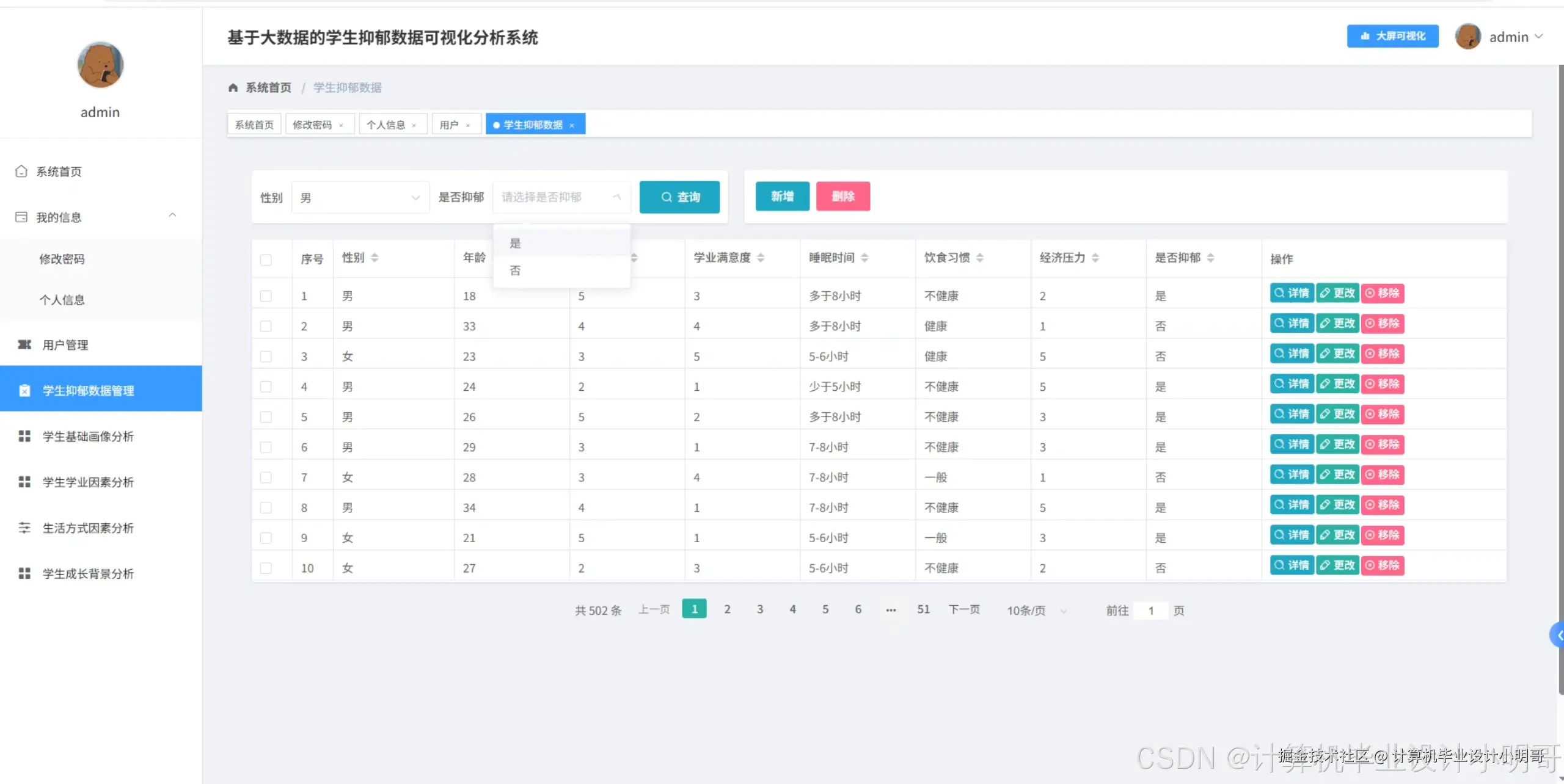Click the breadcrumb home icon
The width and height of the screenshot is (1564, 784).
click(233, 87)
